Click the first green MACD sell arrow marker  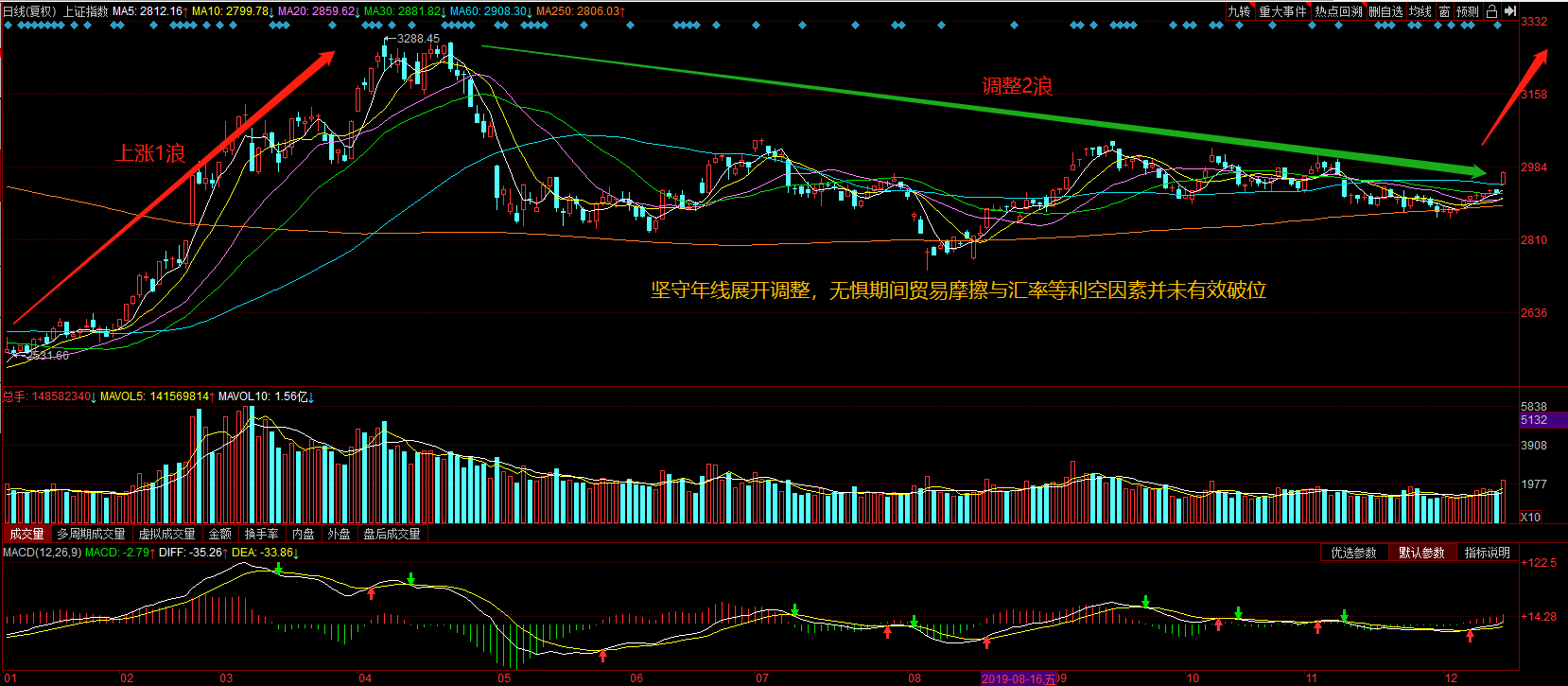[x=279, y=568]
